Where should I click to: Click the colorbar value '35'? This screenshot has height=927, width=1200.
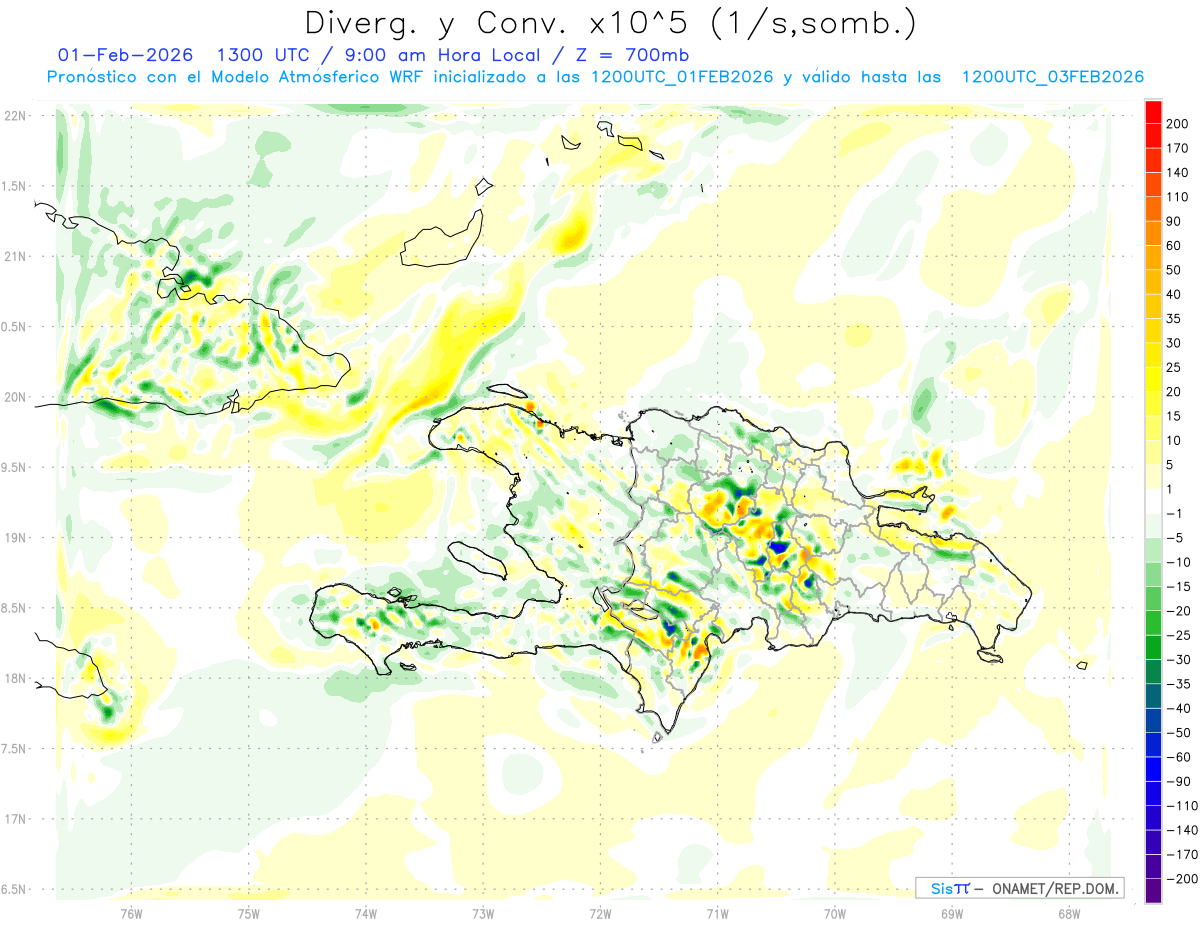(x=1175, y=319)
